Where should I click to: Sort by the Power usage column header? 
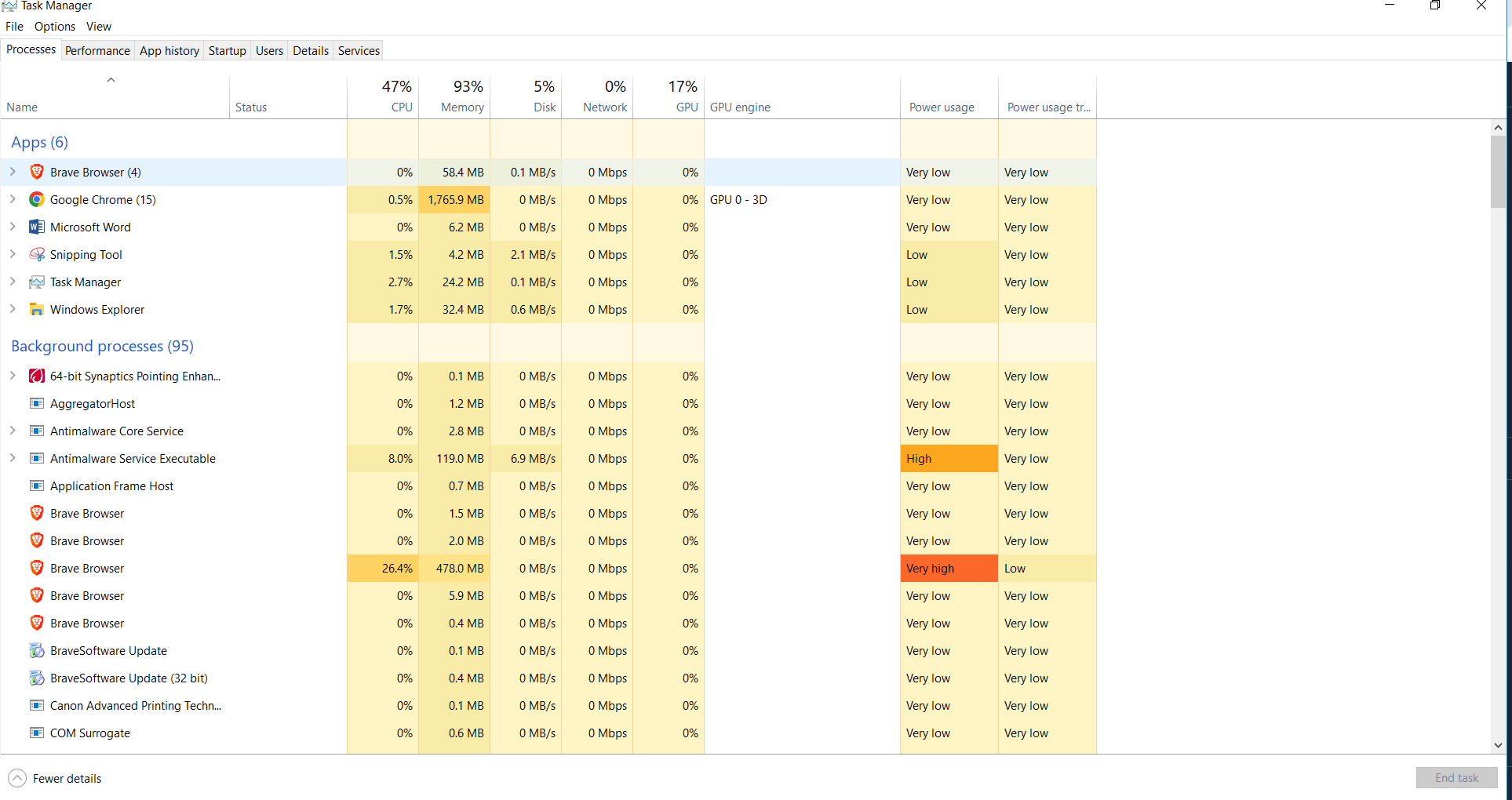[949, 96]
